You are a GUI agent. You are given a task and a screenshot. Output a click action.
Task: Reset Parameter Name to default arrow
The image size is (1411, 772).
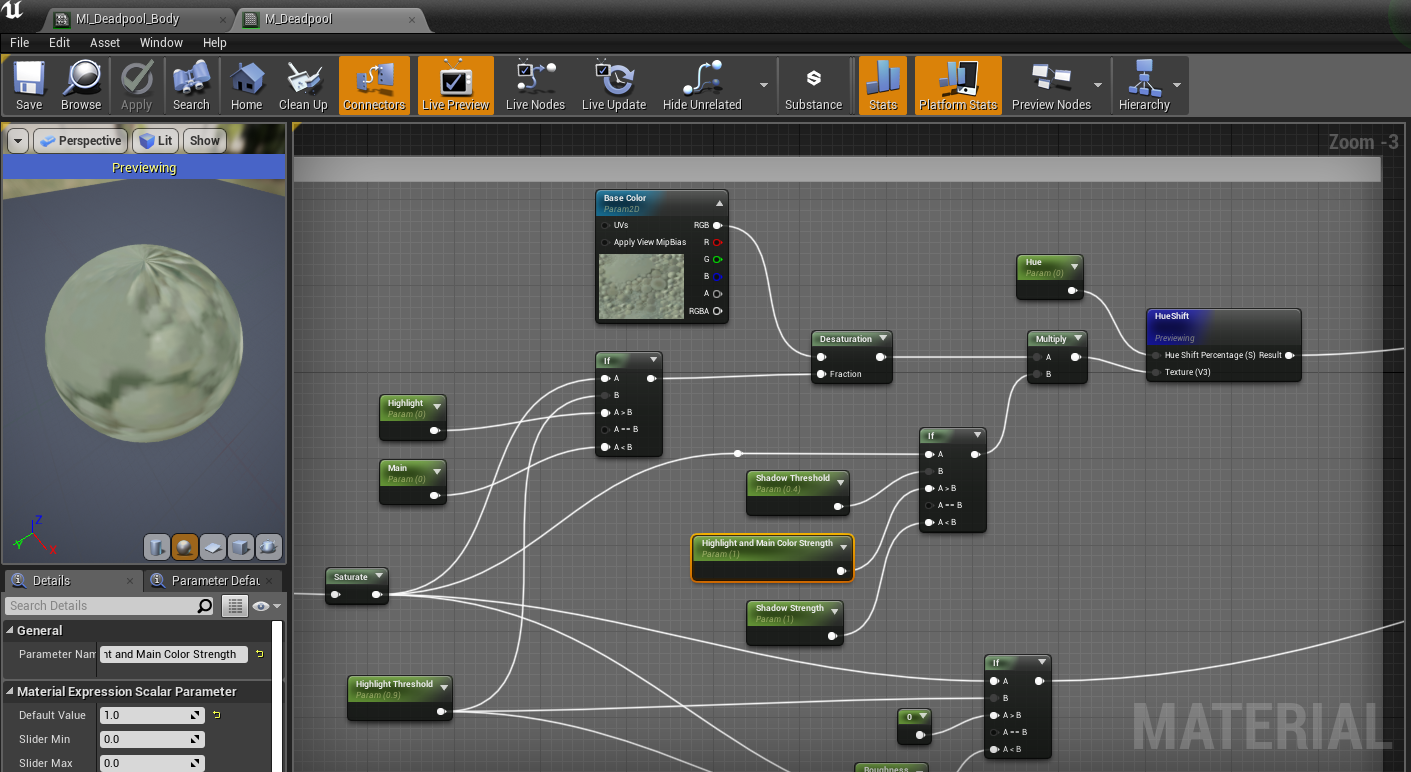click(x=260, y=654)
